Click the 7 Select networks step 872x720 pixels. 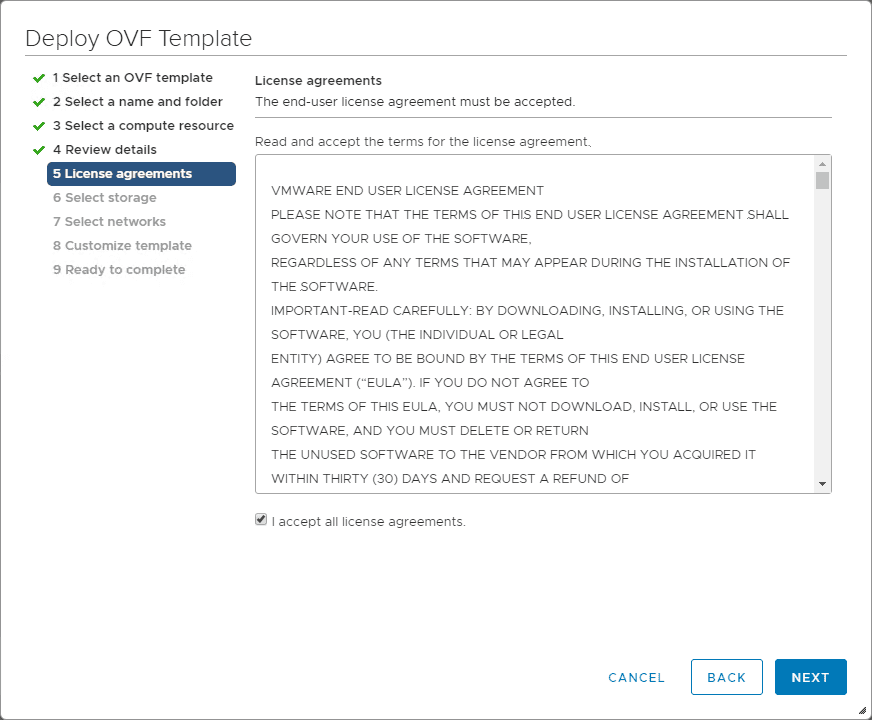[x=109, y=222]
